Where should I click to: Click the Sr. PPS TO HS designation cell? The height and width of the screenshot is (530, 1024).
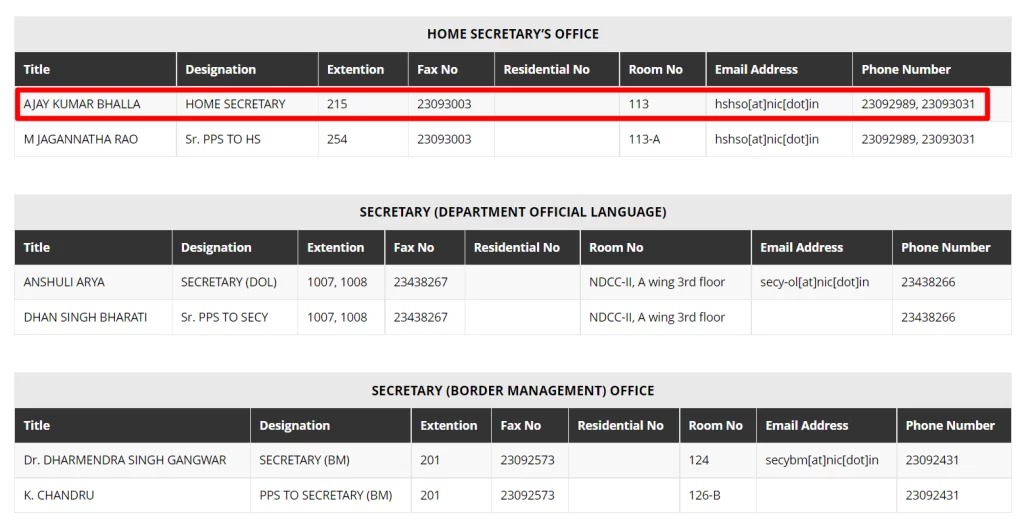tap(223, 139)
